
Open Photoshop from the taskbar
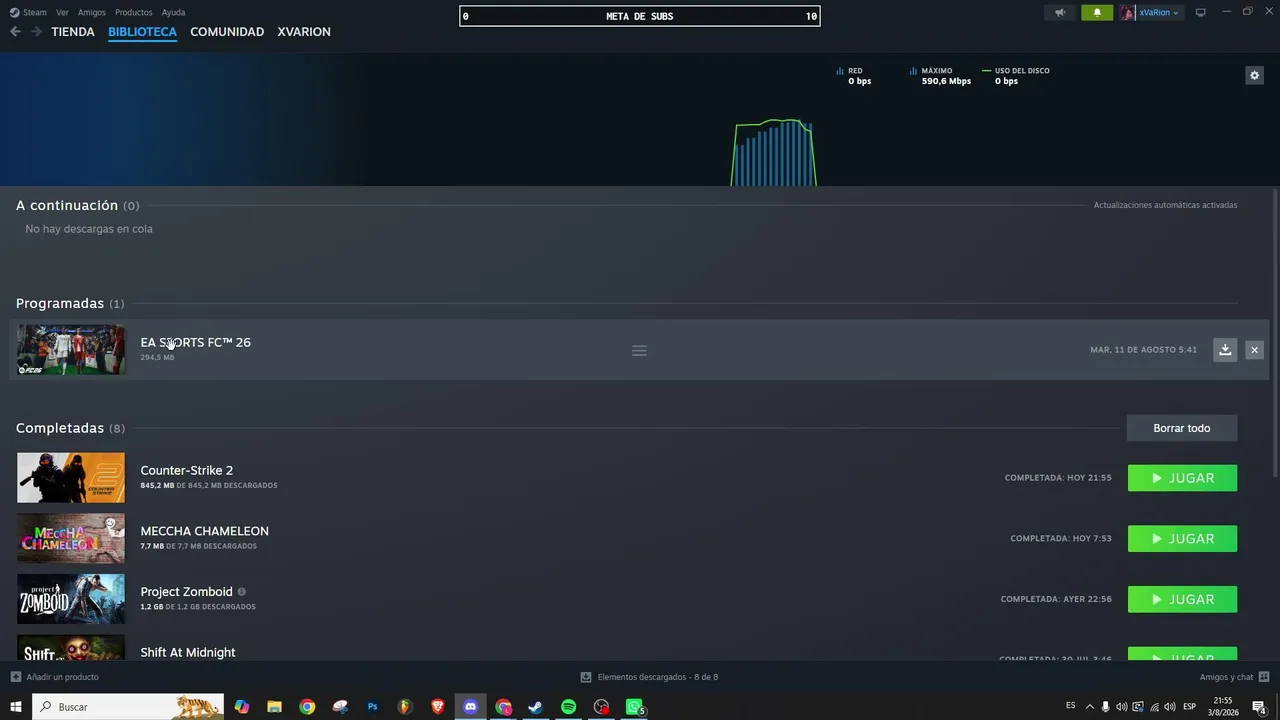coord(372,707)
